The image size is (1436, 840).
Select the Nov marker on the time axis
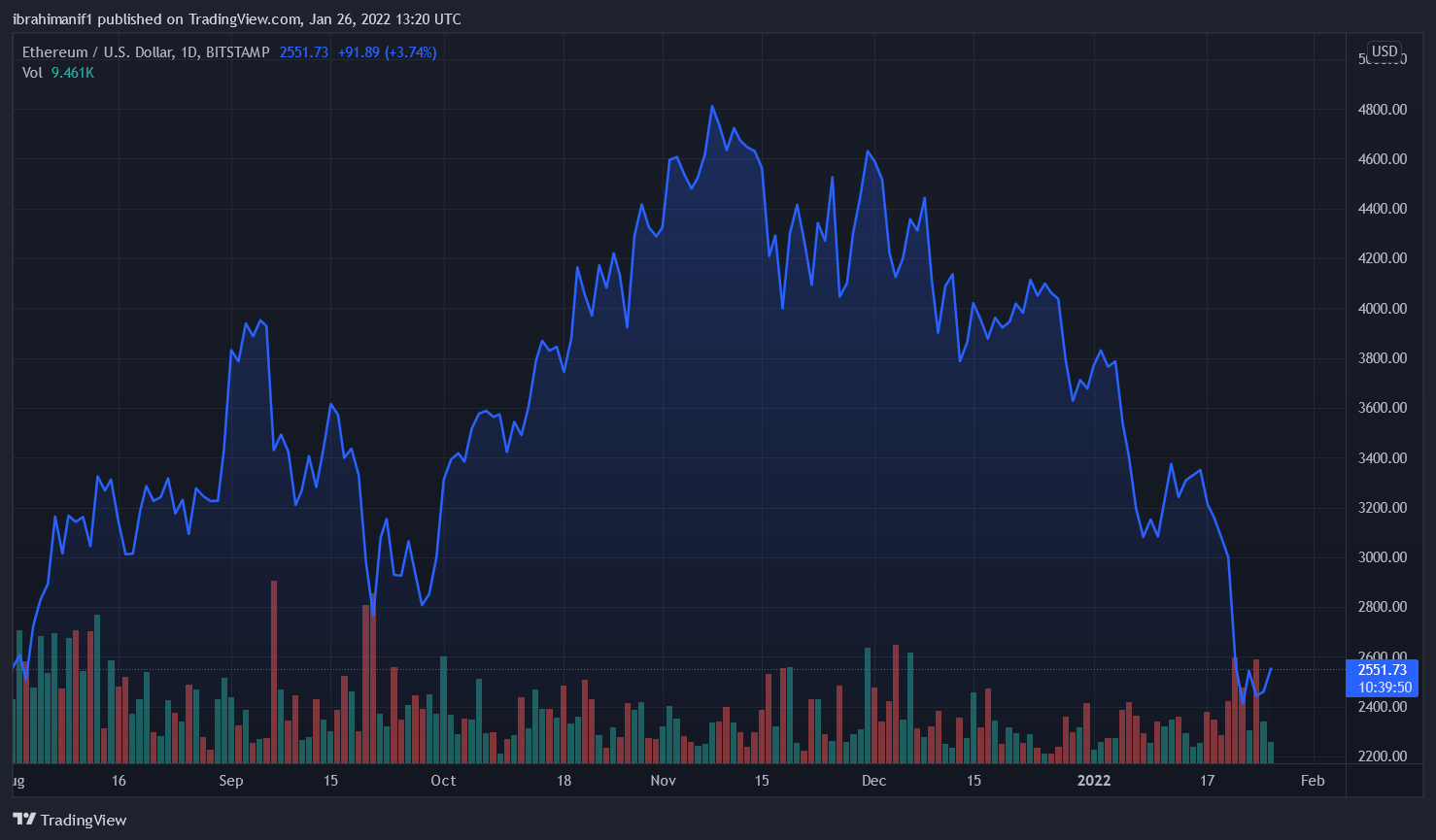pos(664,781)
